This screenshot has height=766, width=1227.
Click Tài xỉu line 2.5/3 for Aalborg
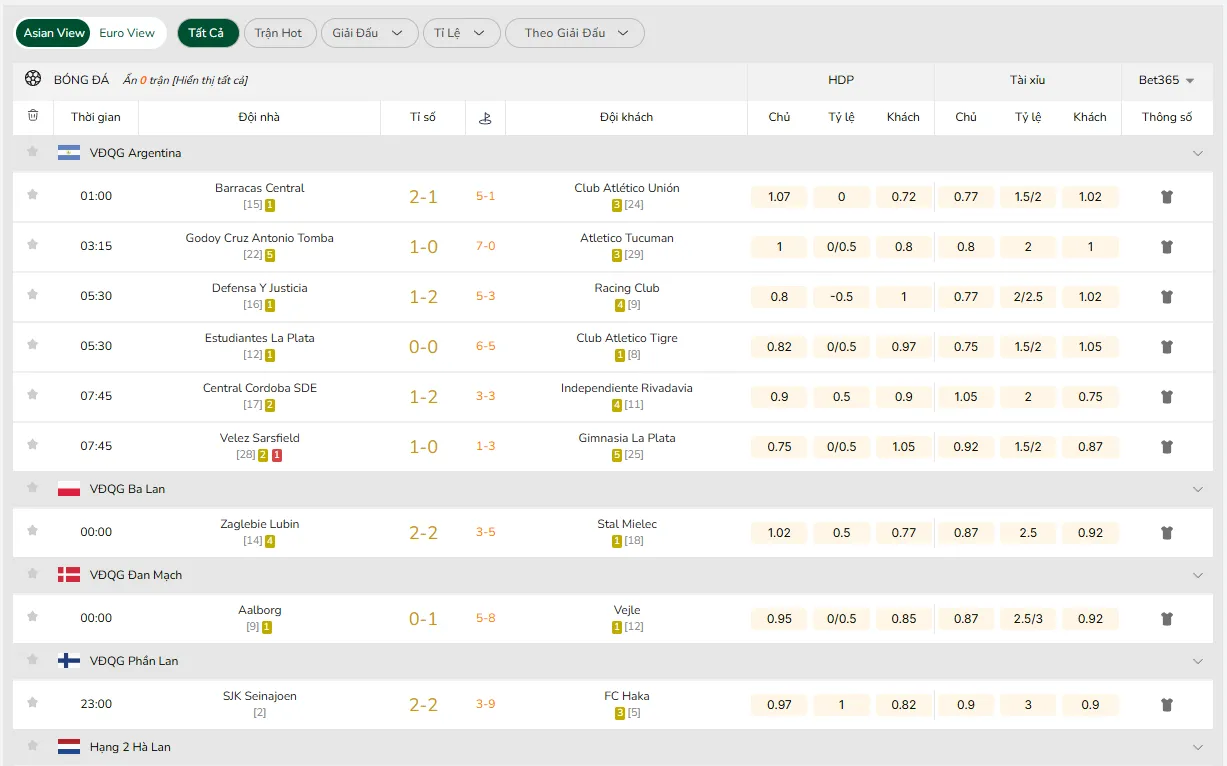(x=1028, y=619)
